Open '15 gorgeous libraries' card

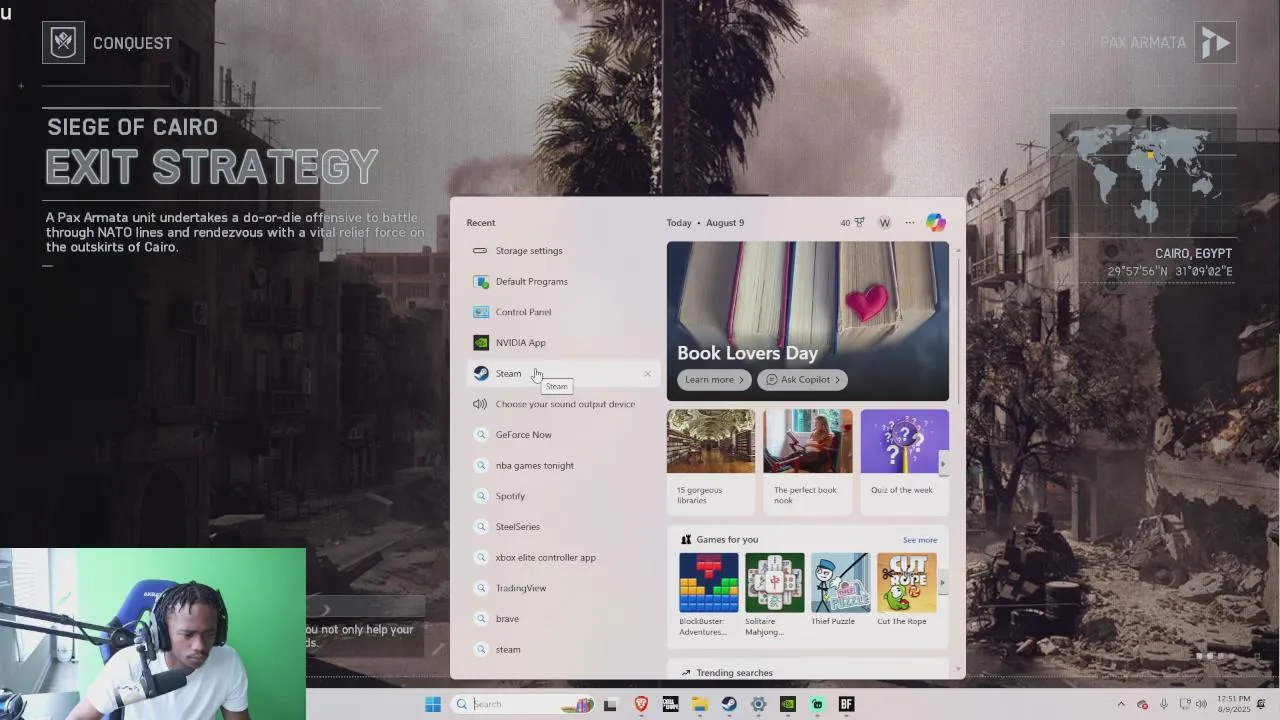[711, 460]
